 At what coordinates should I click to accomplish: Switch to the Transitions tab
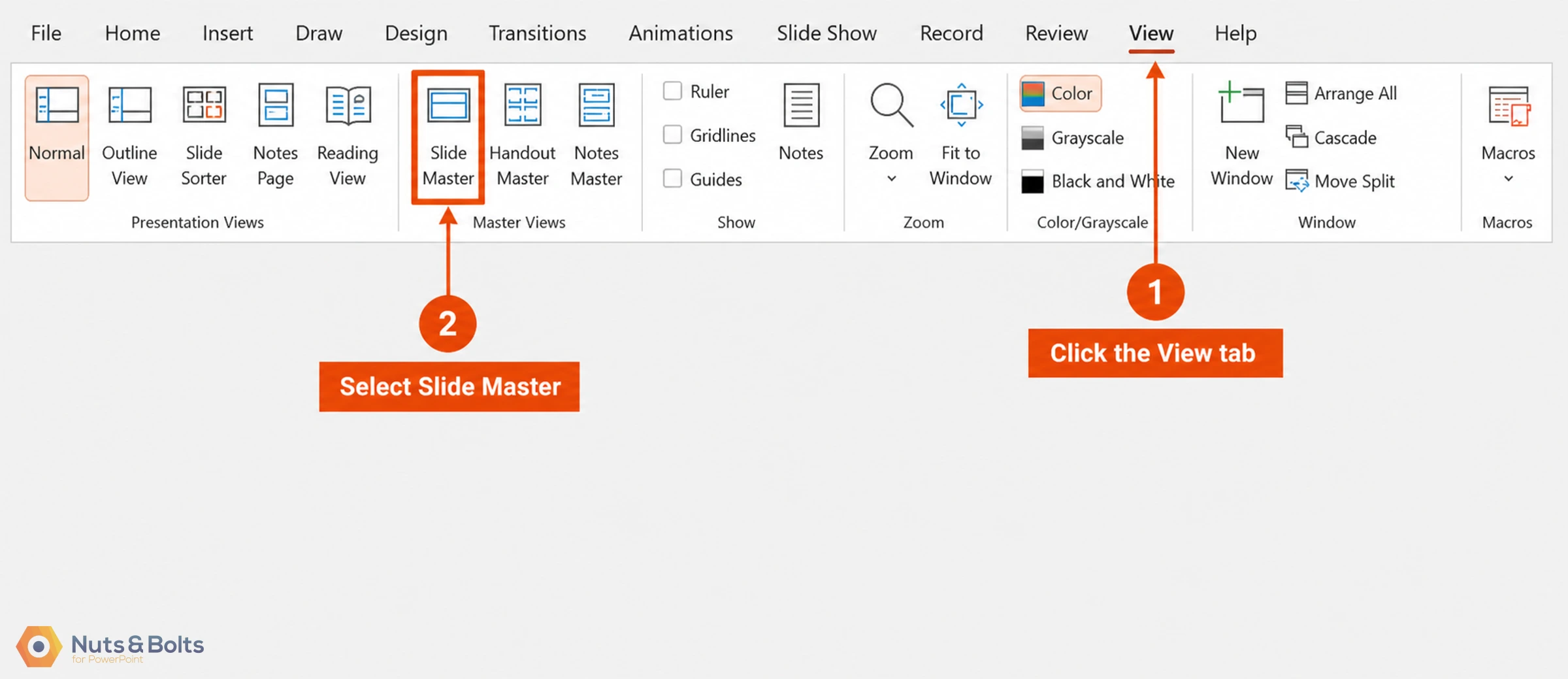(x=538, y=33)
